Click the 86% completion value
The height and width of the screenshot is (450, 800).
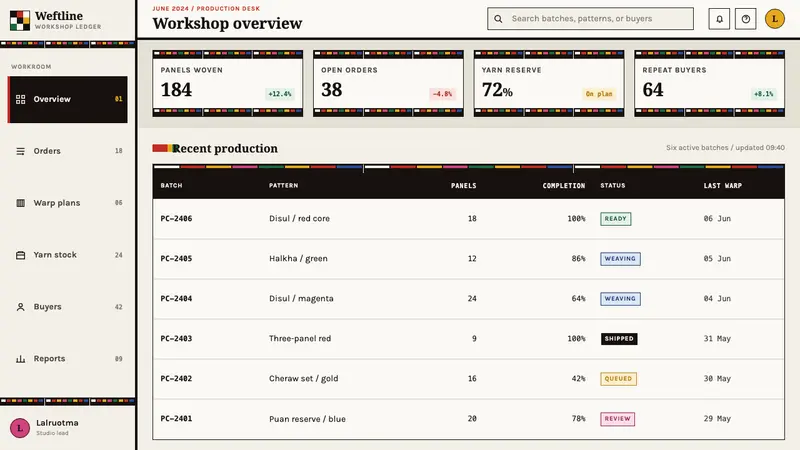click(579, 259)
